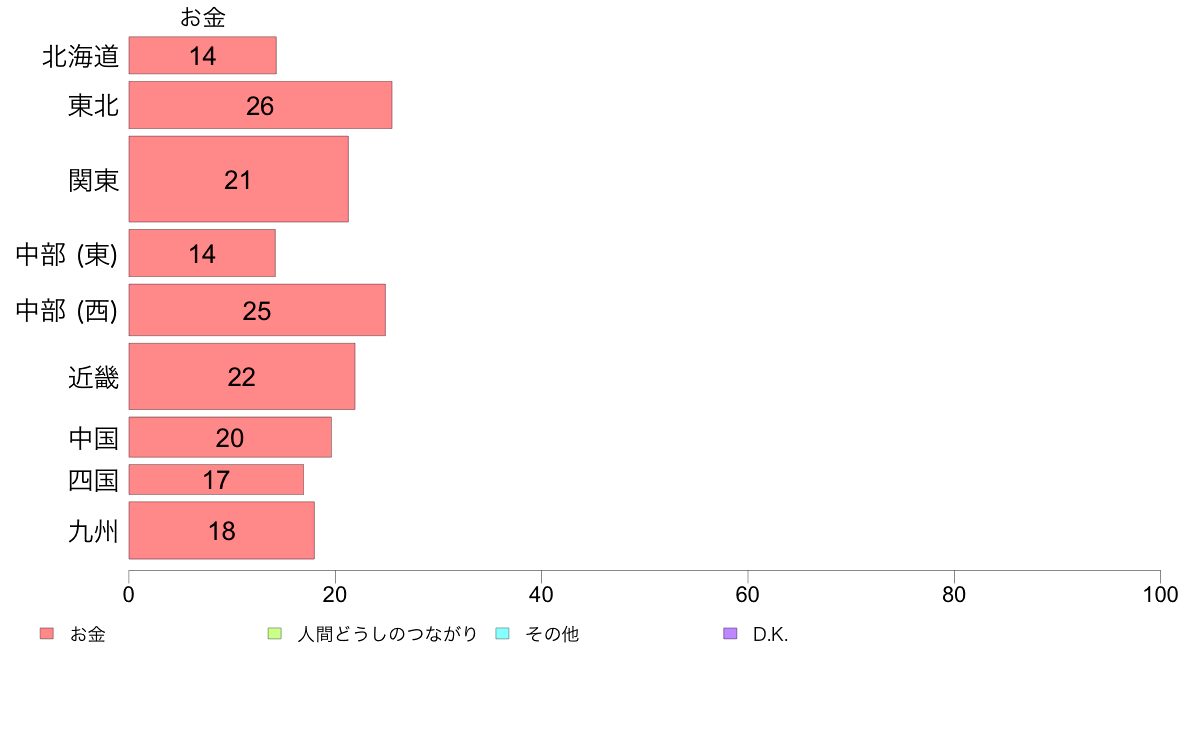Select the 関東 bar showing 21

(x=239, y=179)
